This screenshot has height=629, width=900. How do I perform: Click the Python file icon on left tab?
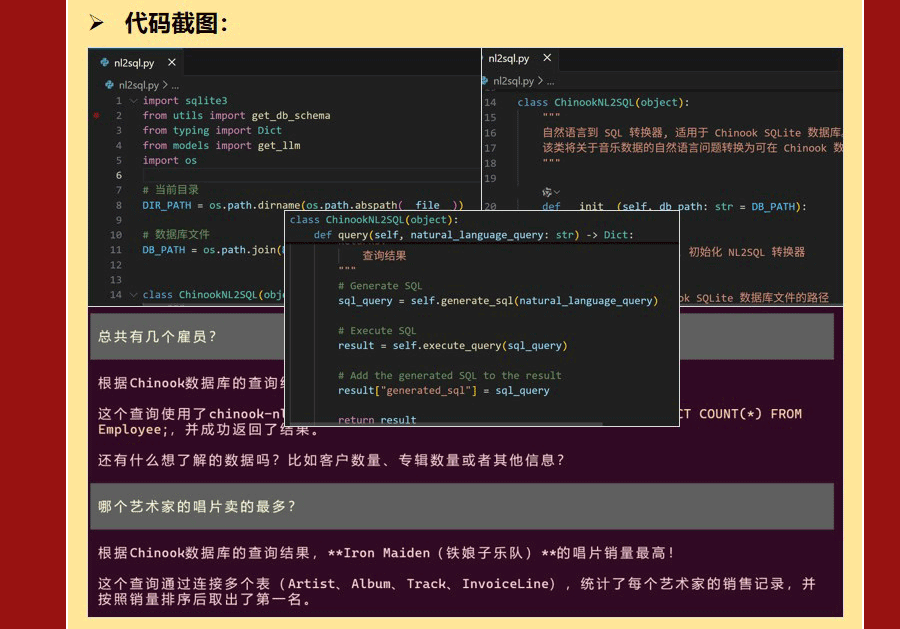click(x=105, y=63)
